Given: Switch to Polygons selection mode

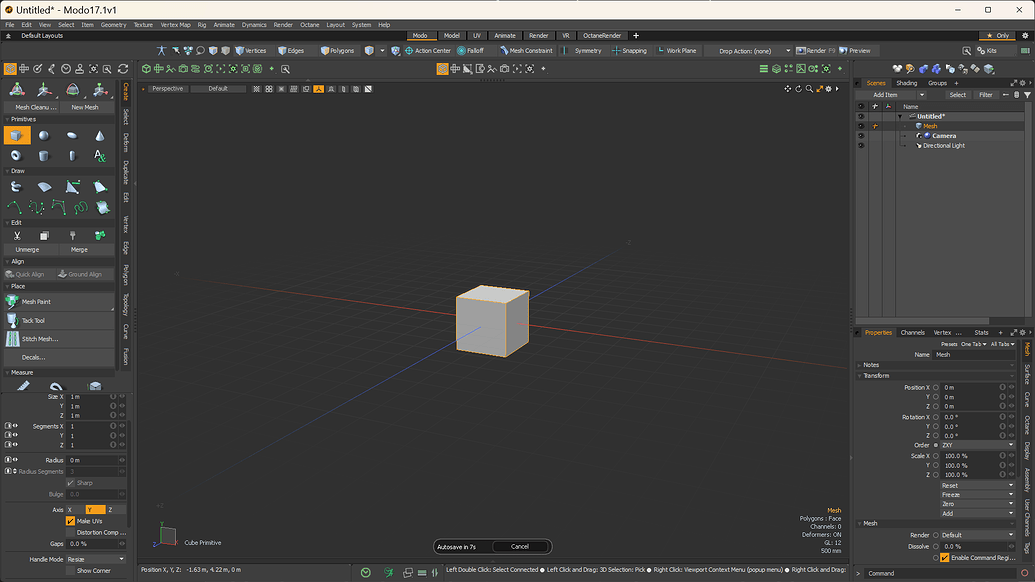Looking at the screenshot, I should coord(337,50).
